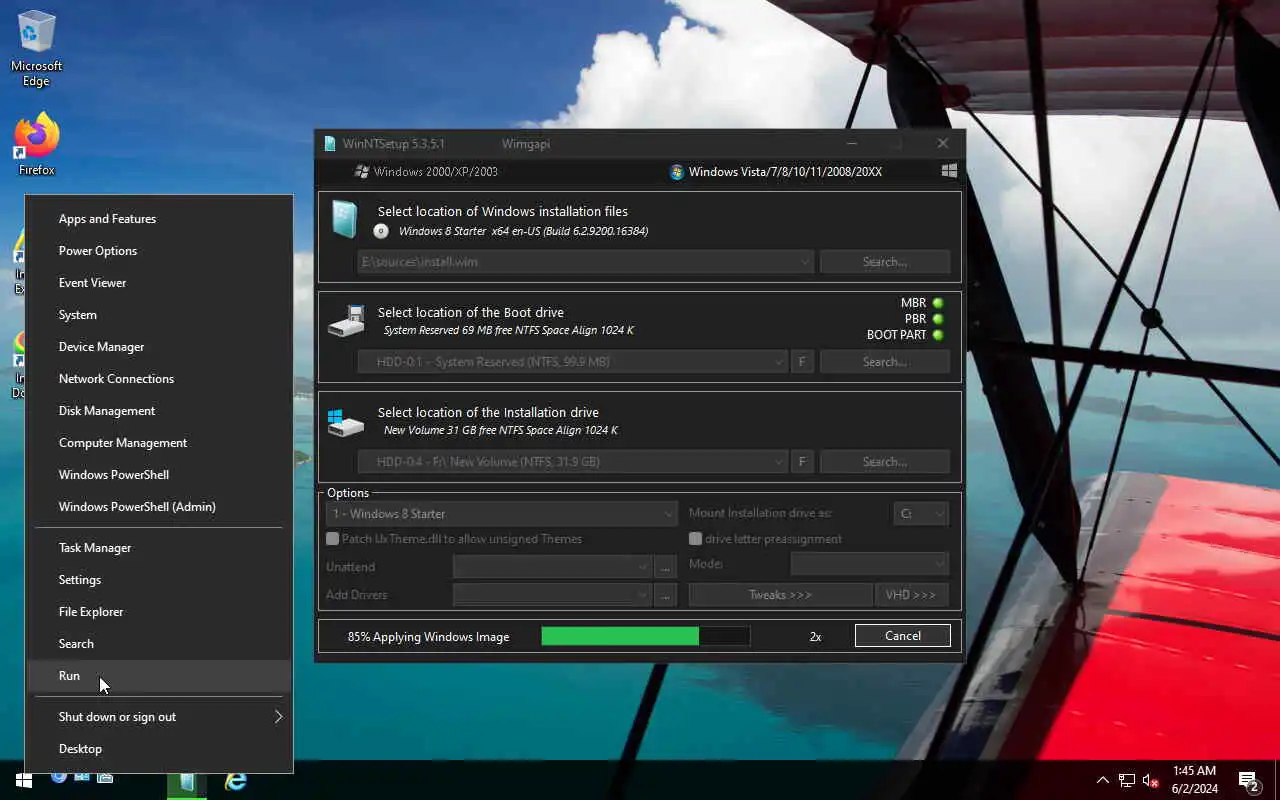
Task: Click the green MBR status light
Action: 938,303
